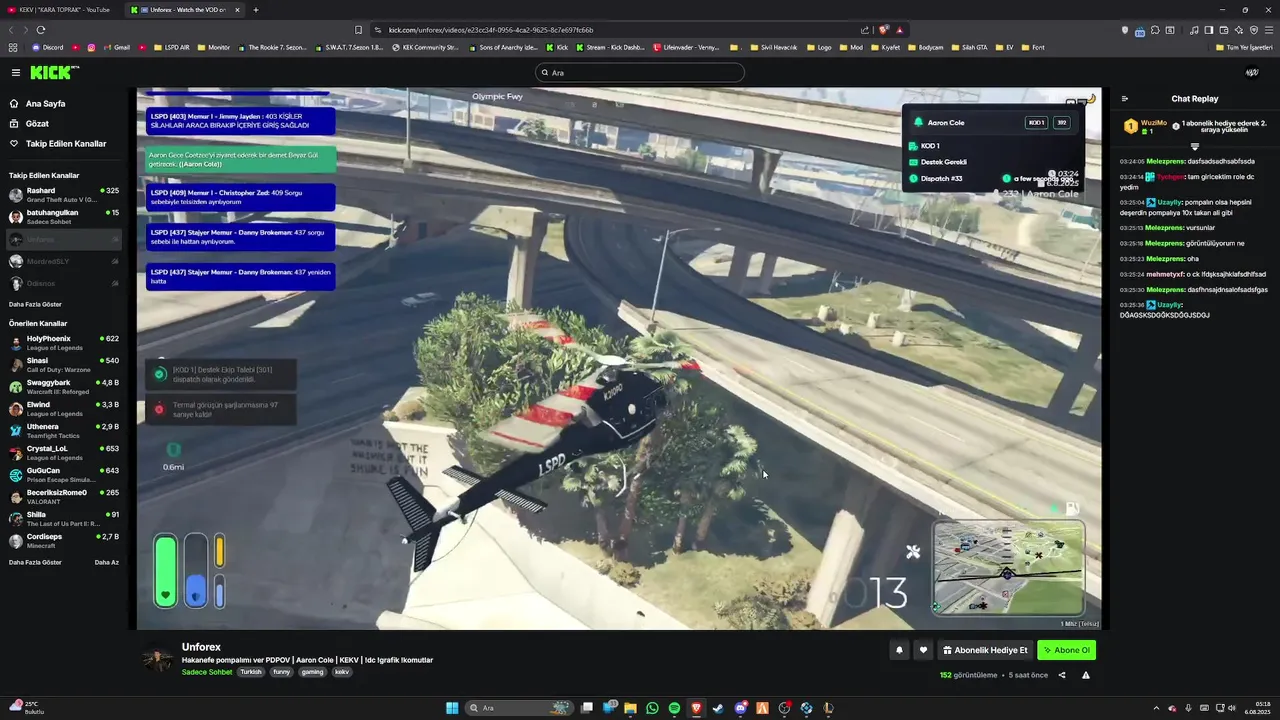Open WhatsApp from taskbar
The width and height of the screenshot is (1280, 720).
653,708
